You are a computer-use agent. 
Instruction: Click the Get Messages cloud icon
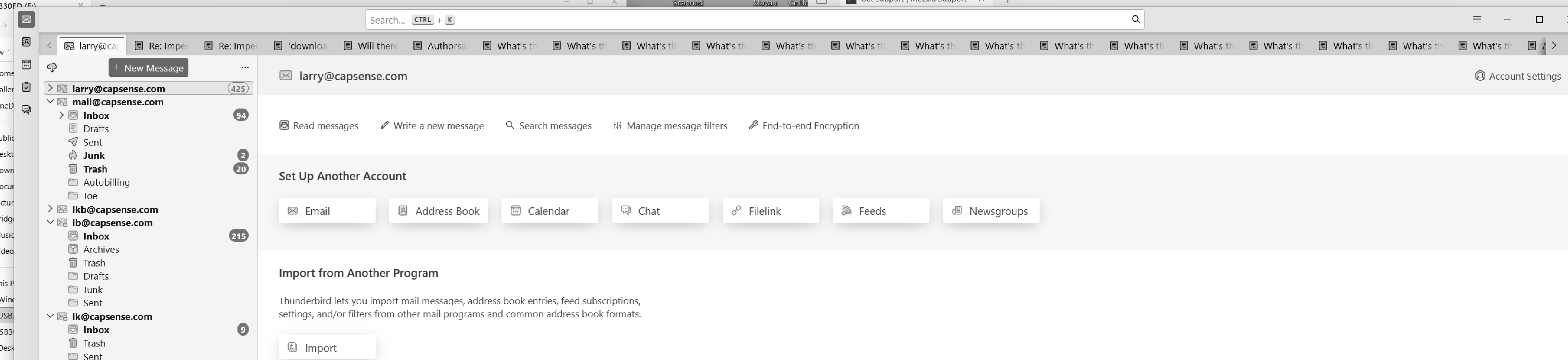pos(52,67)
